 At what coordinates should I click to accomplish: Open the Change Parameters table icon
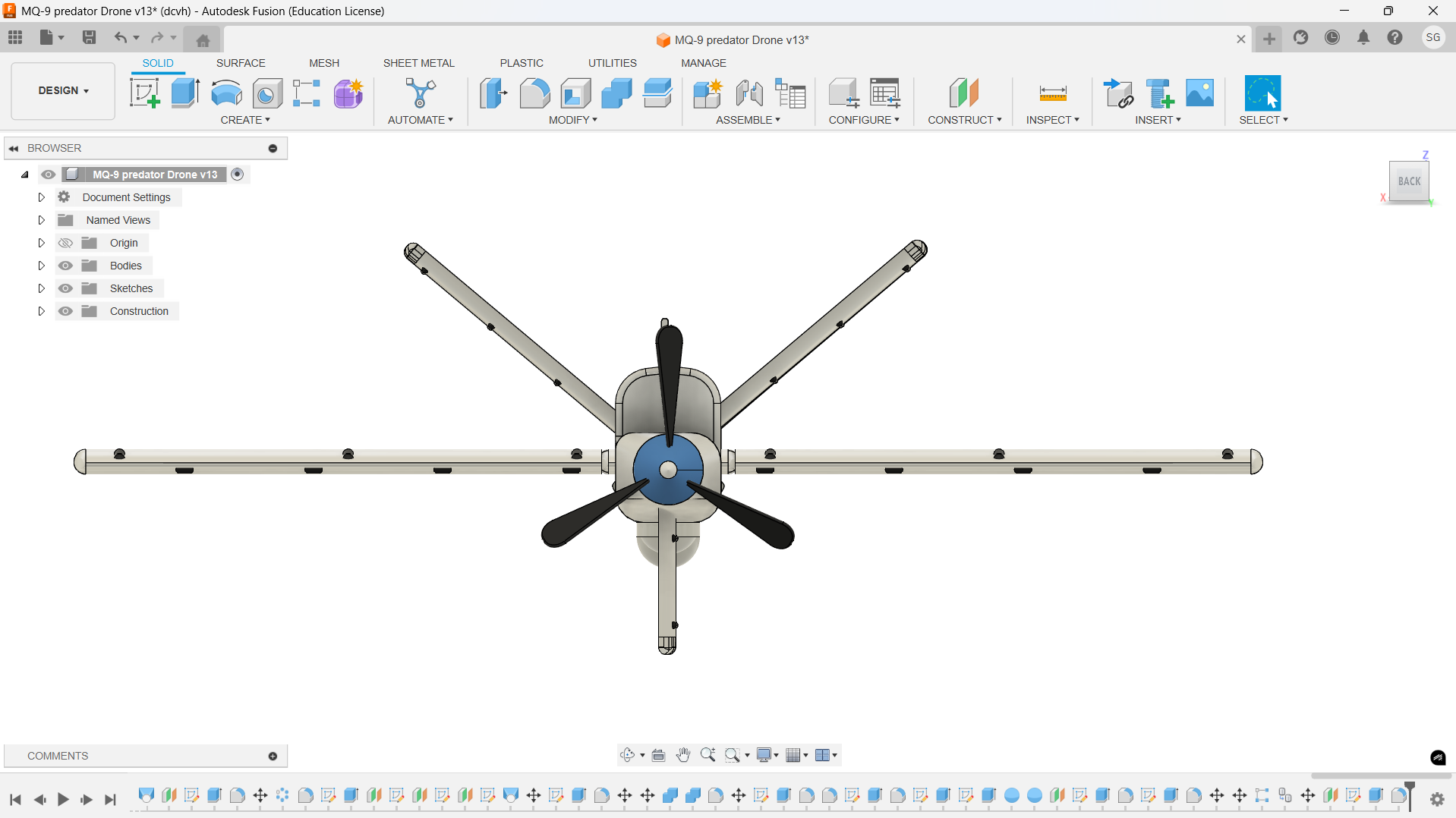click(x=885, y=93)
